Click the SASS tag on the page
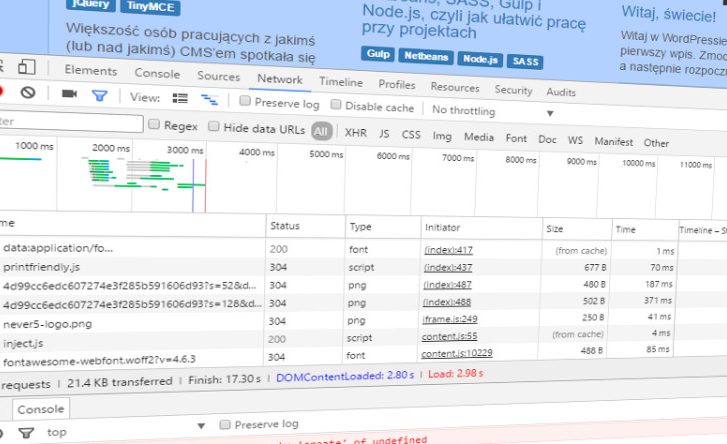This screenshot has width=727, height=444. [x=525, y=61]
